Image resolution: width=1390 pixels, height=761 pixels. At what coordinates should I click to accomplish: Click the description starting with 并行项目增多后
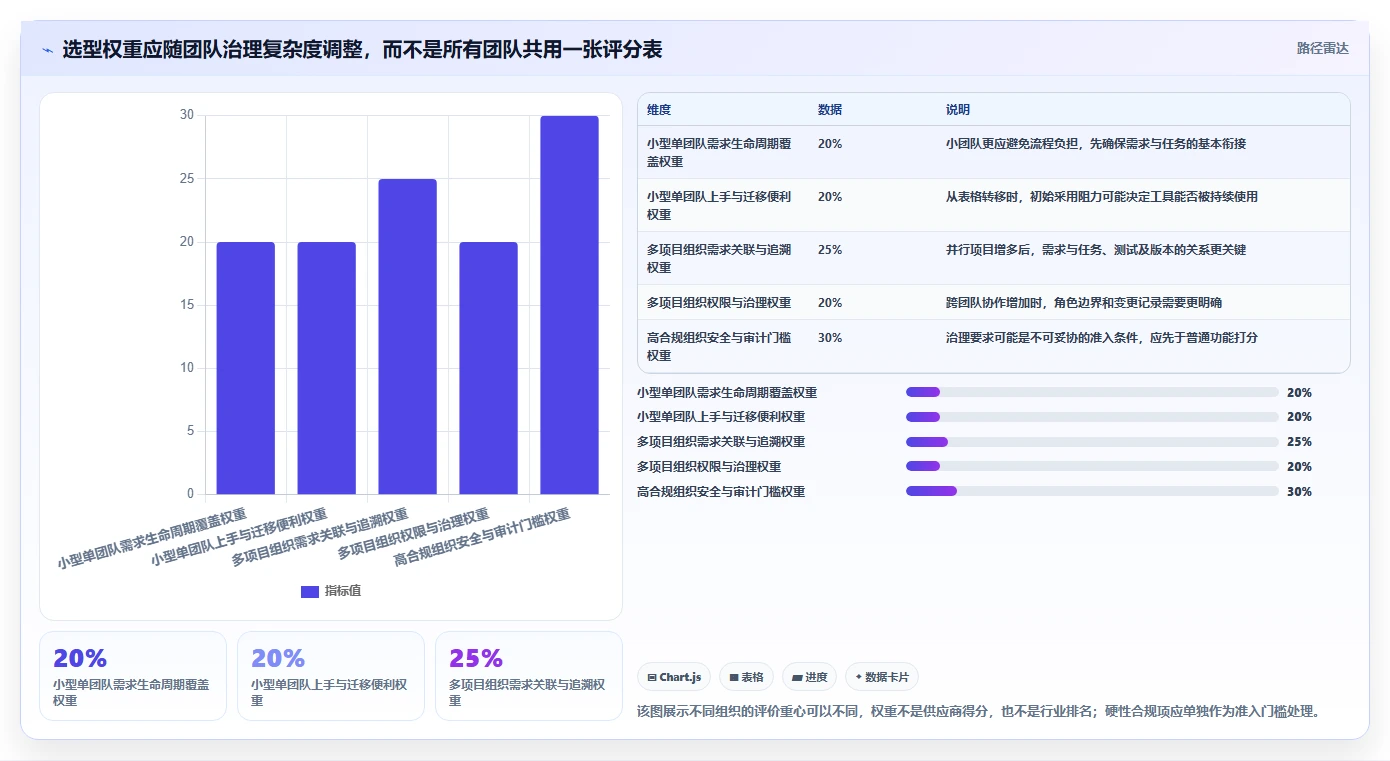[x=1096, y=250]
